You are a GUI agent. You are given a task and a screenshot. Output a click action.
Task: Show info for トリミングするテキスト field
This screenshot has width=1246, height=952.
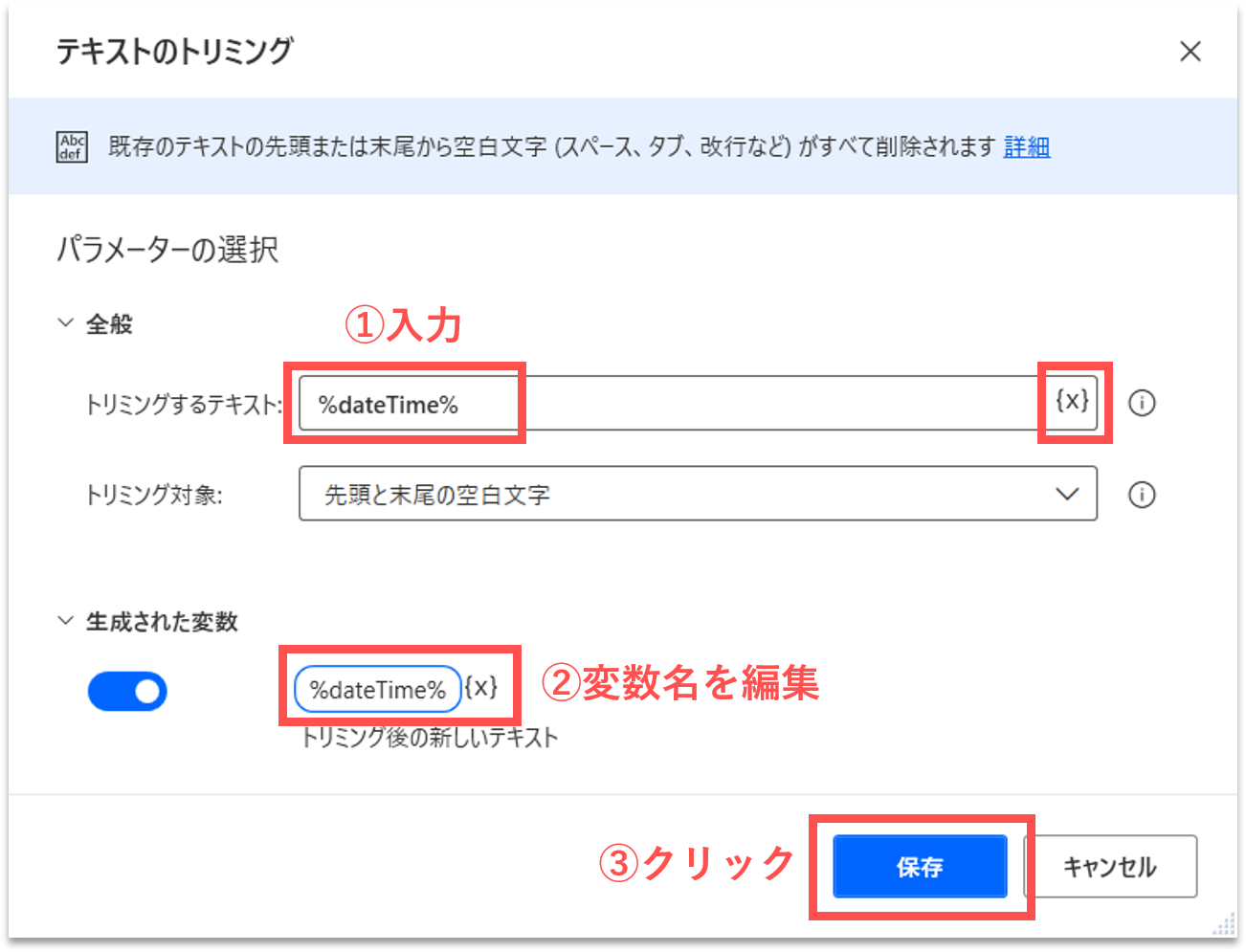click(x=1142, y=403)
